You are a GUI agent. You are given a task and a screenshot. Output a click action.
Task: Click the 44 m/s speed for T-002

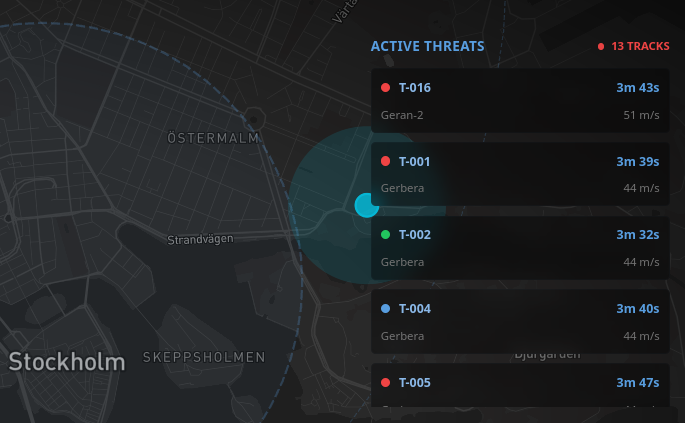(x=641, y=262)
